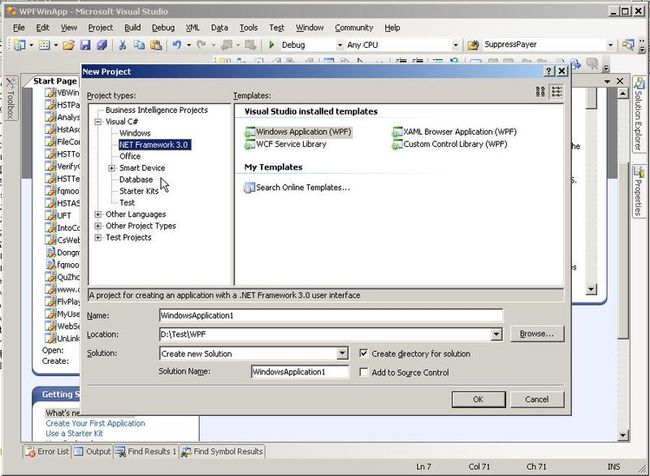650x476 pixels.
Task: Click the green Start Debugging arrow
Action: (x=272, y=44)
